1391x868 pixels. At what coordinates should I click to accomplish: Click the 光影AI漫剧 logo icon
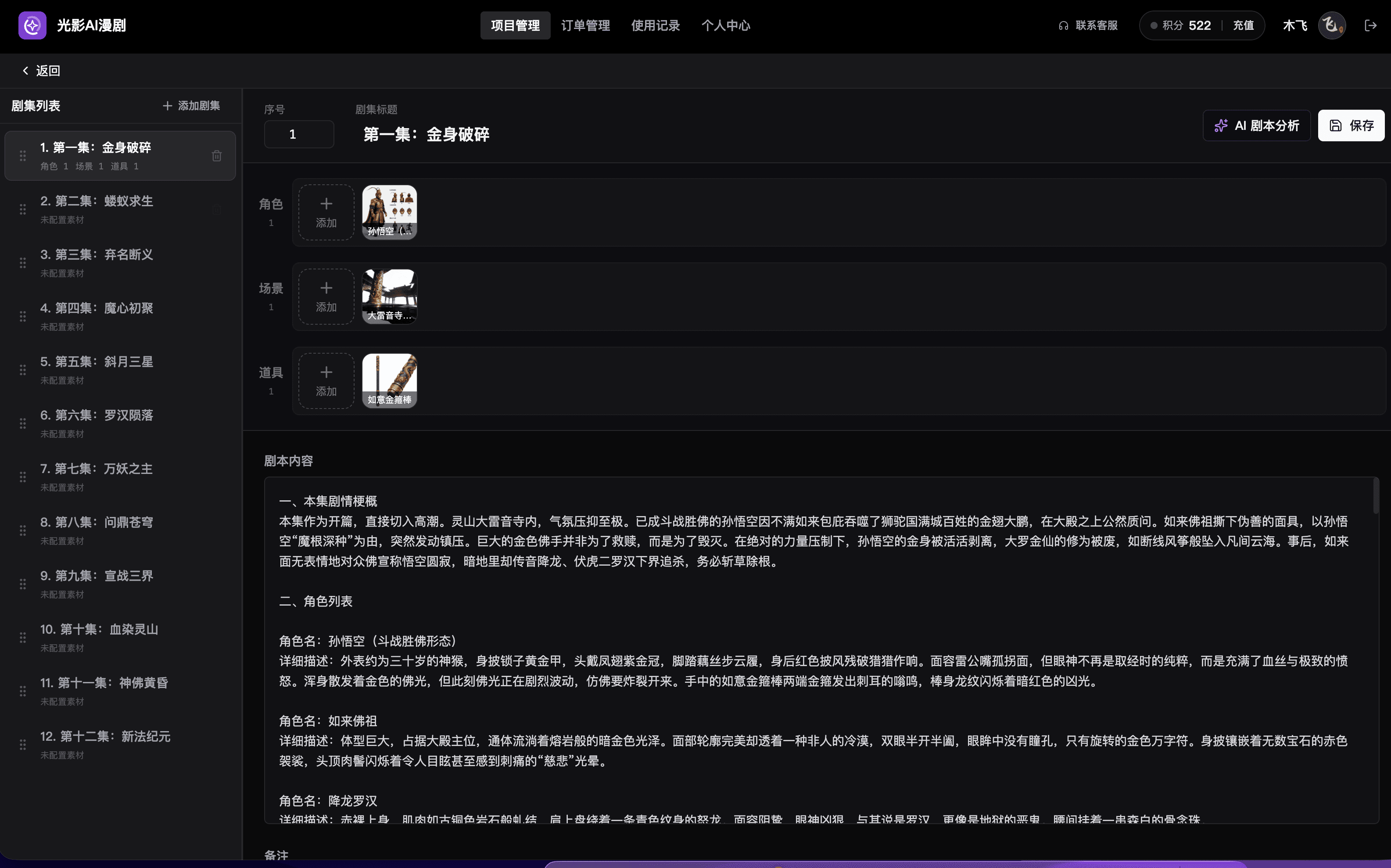(32, 25)
